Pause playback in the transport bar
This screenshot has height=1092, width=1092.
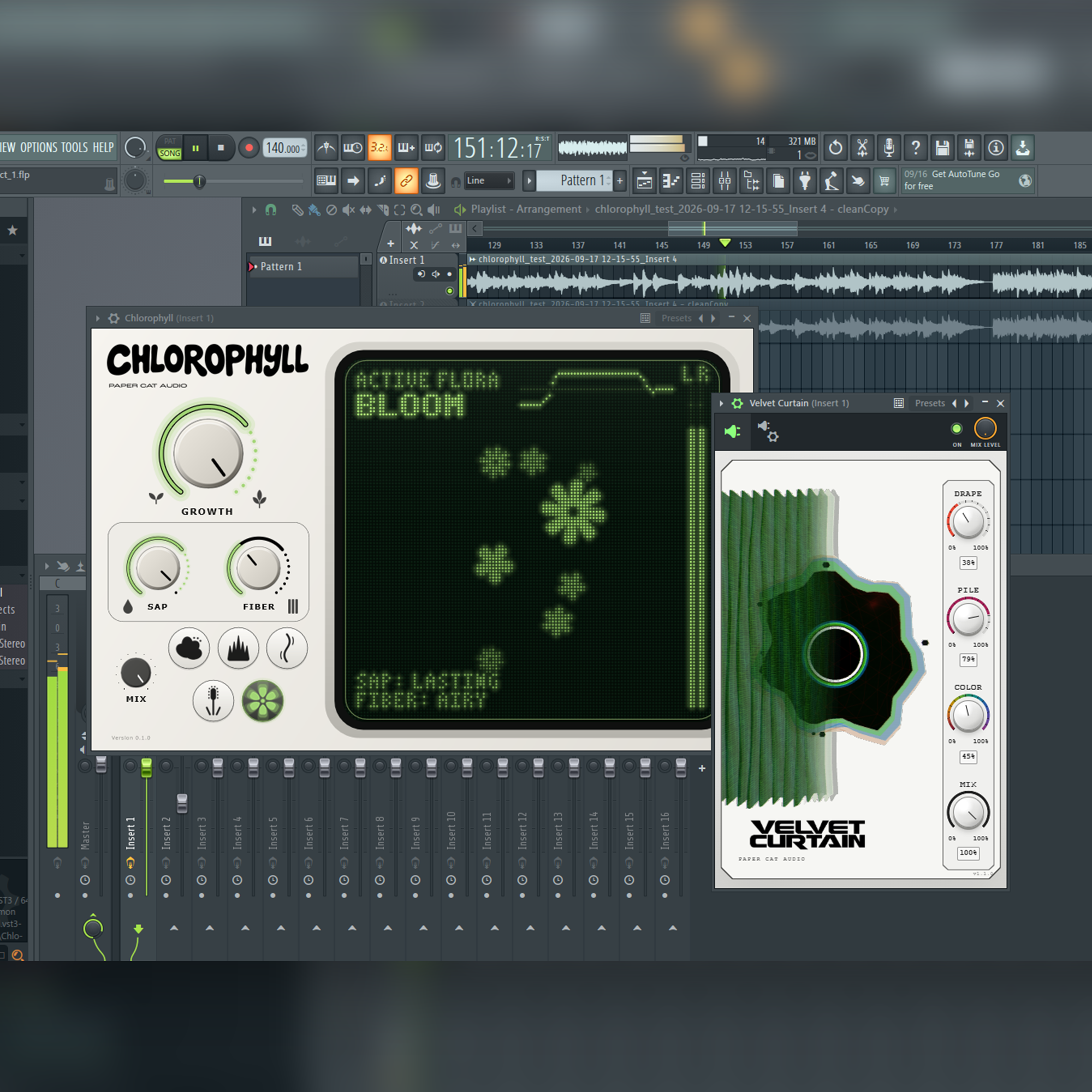(195, 148)
